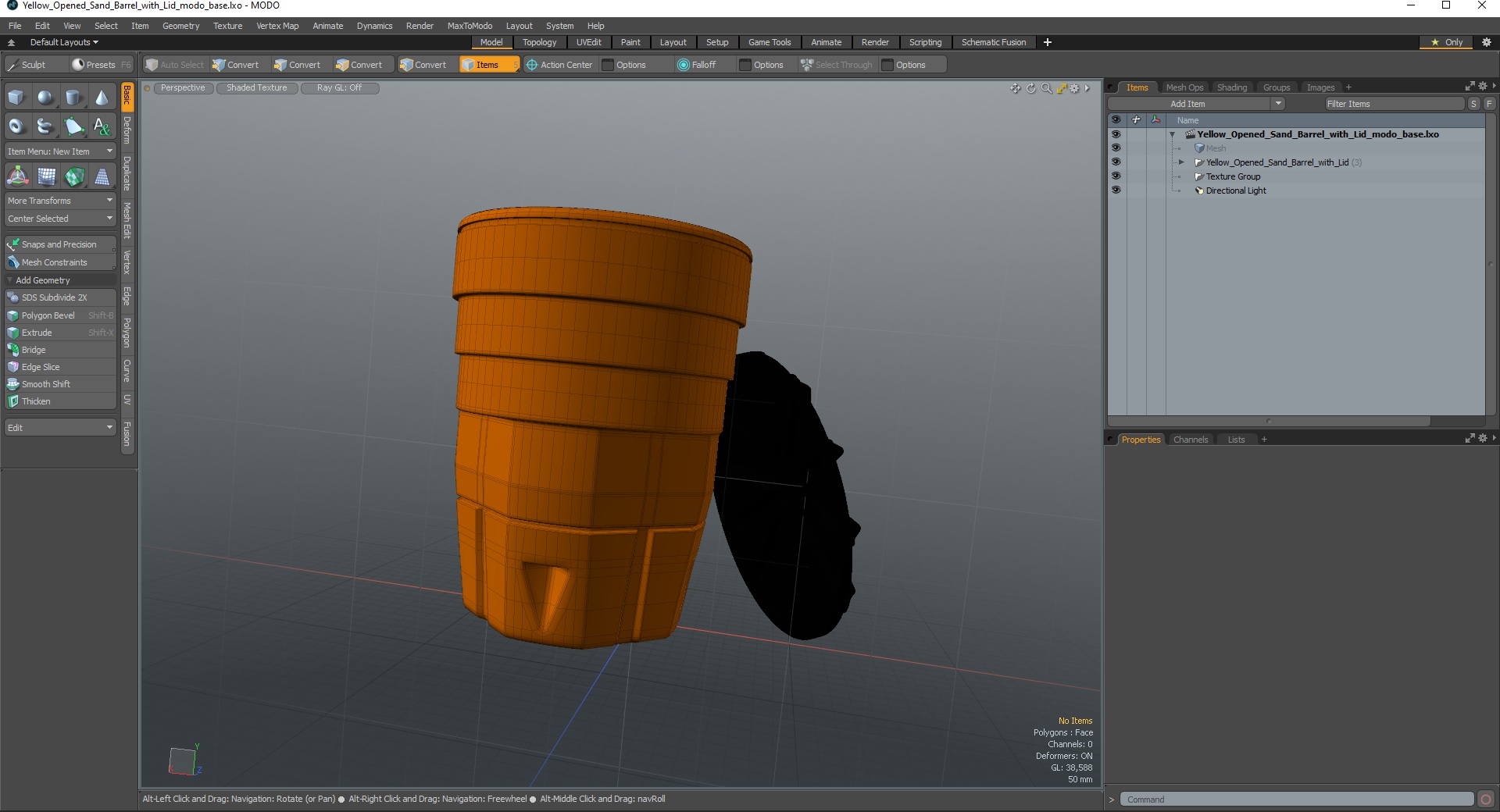1500x812 pixels.
Task: Select the torus primitive tool
Action: coord(17,126)
